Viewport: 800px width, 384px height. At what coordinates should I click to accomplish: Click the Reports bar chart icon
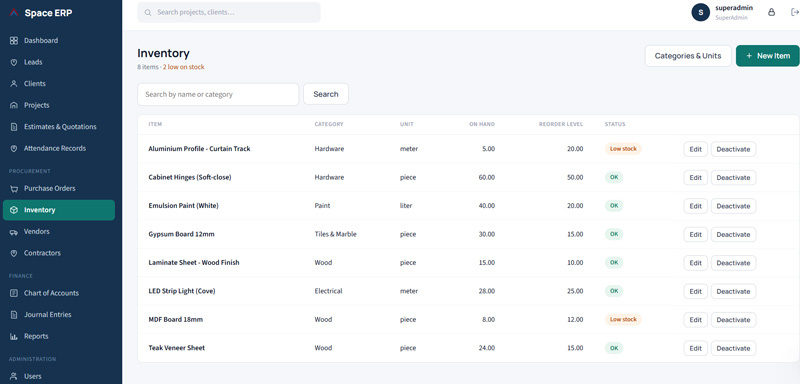pyautogui.click(x=14, y=337)
